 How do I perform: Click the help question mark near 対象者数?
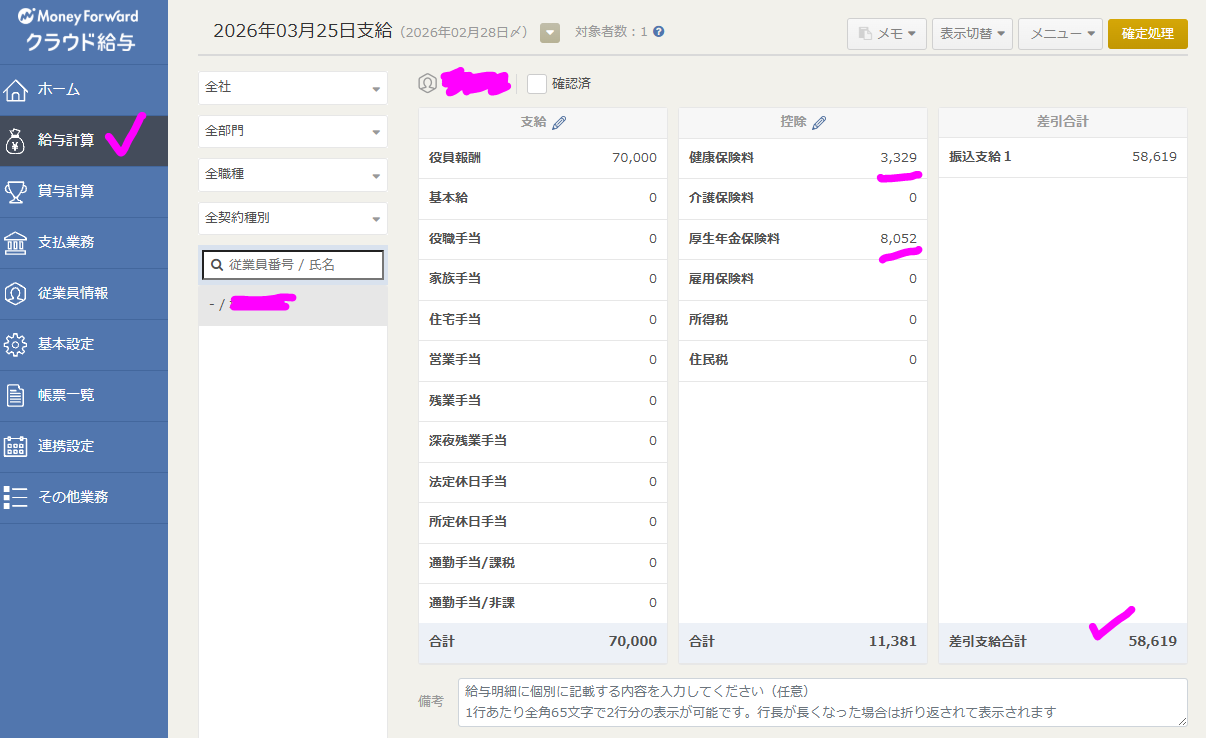point(658,32)
